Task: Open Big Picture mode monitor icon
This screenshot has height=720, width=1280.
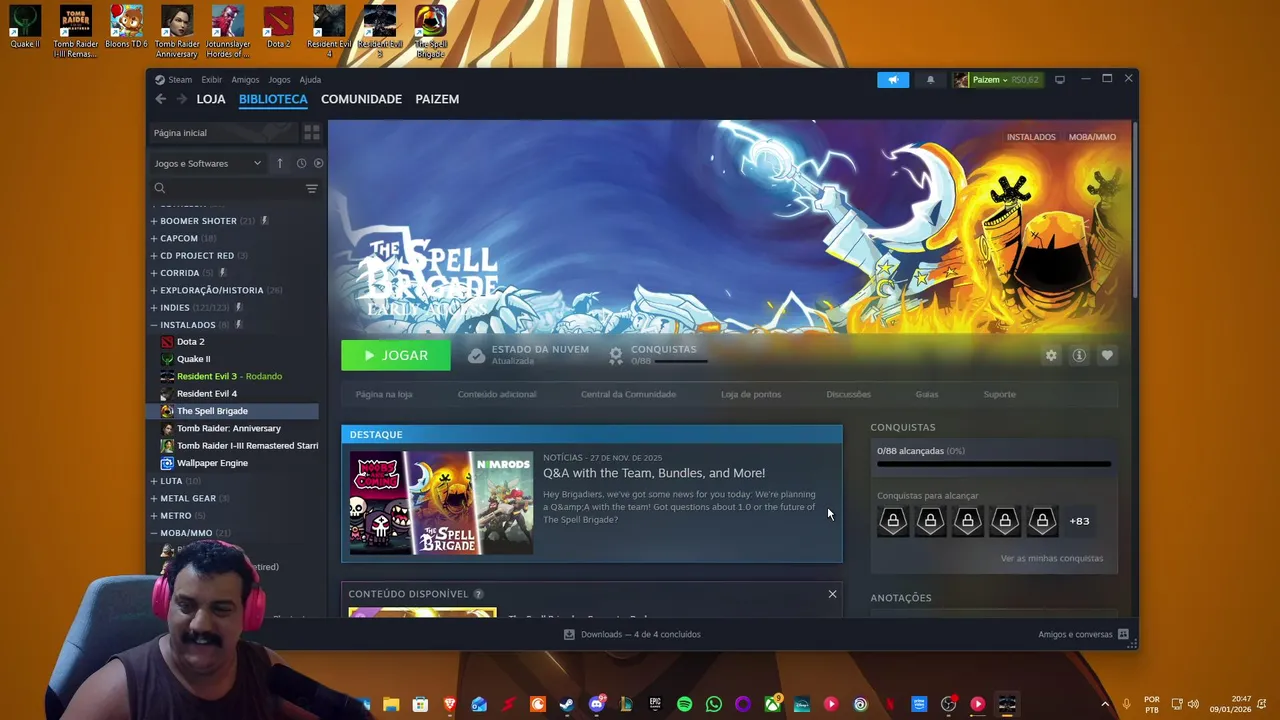Action: click(1060, 80)
